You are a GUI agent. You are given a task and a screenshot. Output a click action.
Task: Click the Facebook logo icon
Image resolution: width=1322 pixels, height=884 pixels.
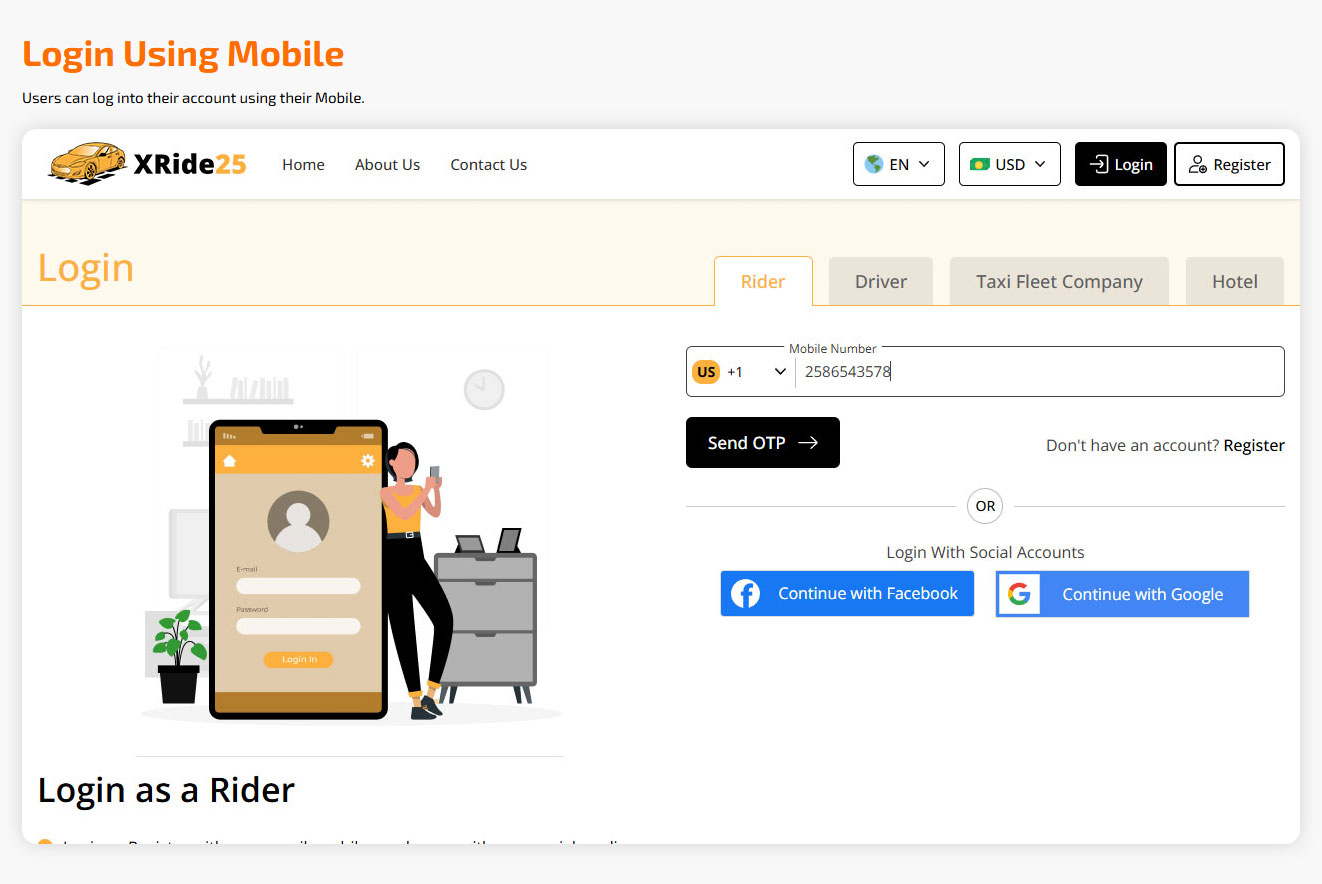point(745,593)
